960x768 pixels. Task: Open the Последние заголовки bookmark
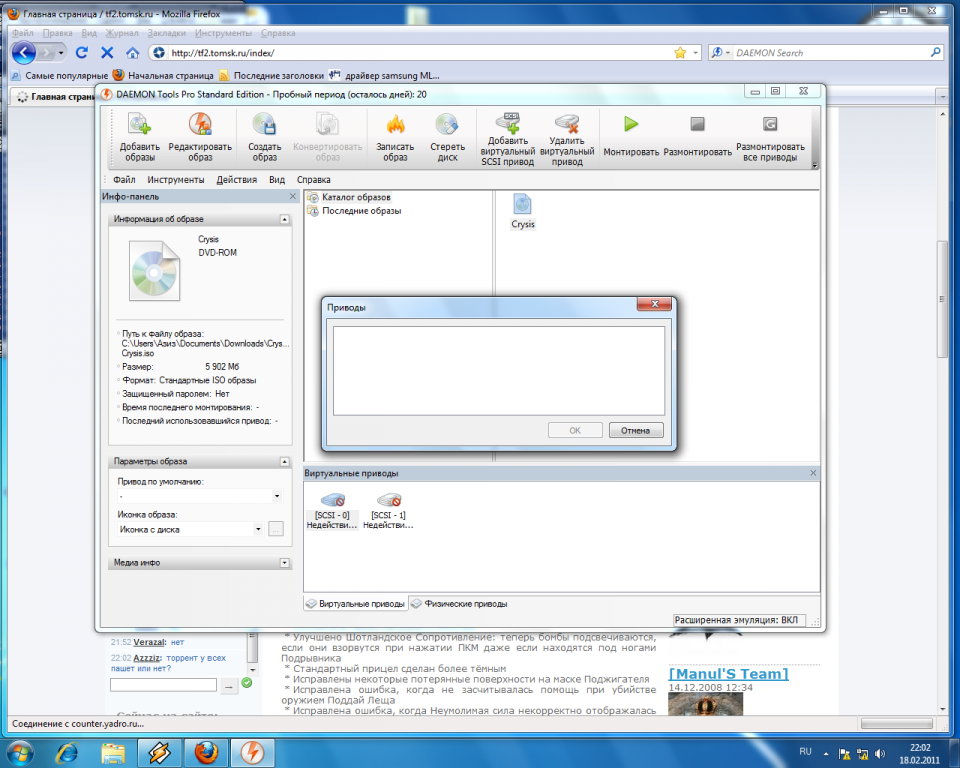coord(271,75)
